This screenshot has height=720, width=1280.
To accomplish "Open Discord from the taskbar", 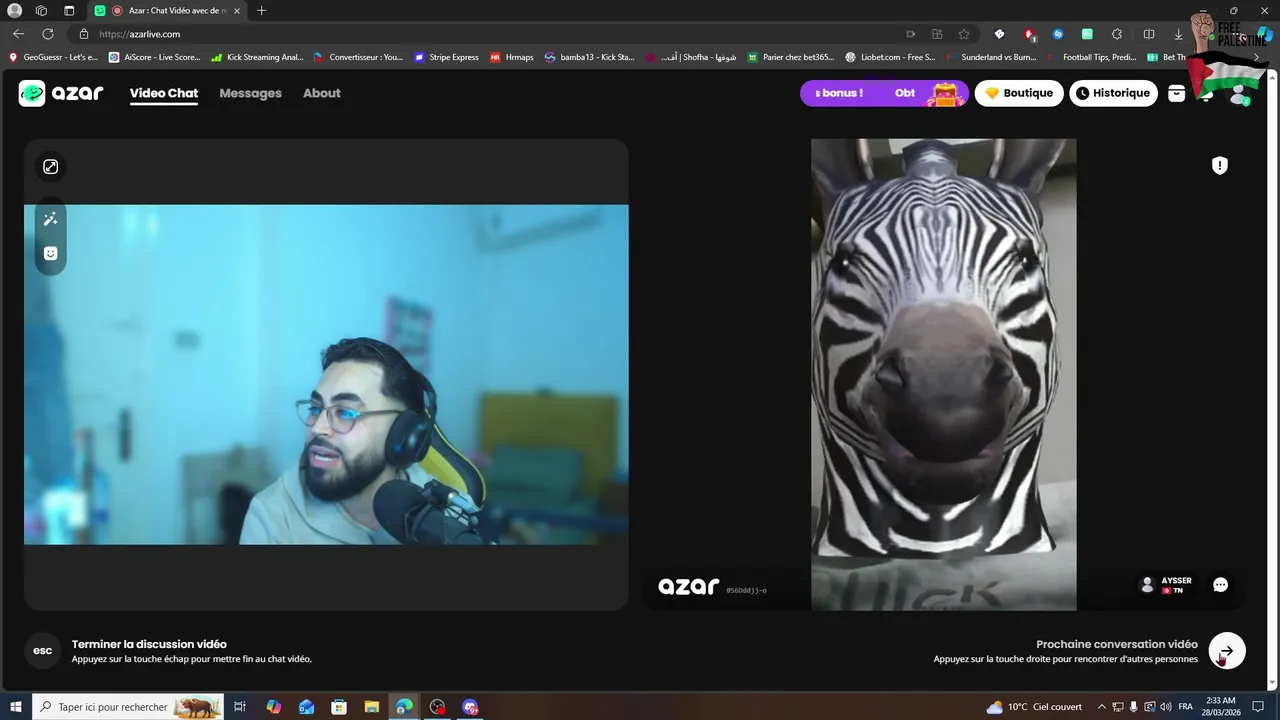I will pos(470,707).
